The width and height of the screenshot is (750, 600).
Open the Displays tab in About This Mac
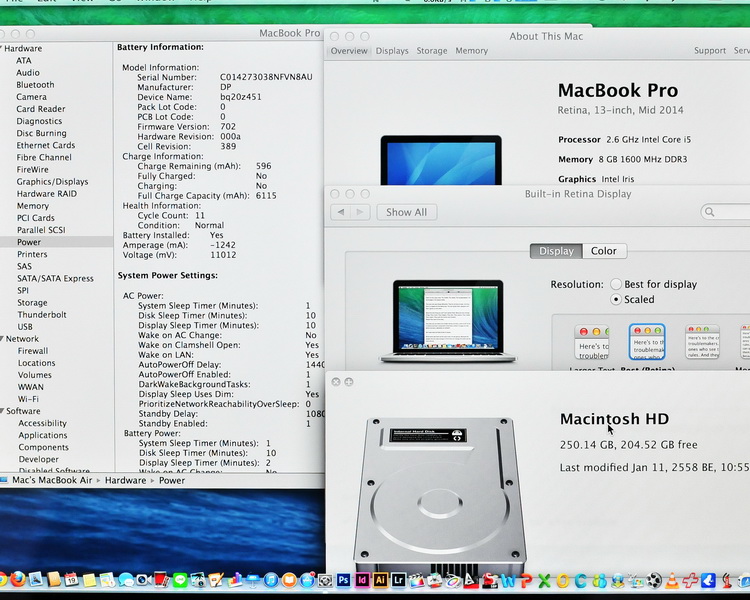392,51
